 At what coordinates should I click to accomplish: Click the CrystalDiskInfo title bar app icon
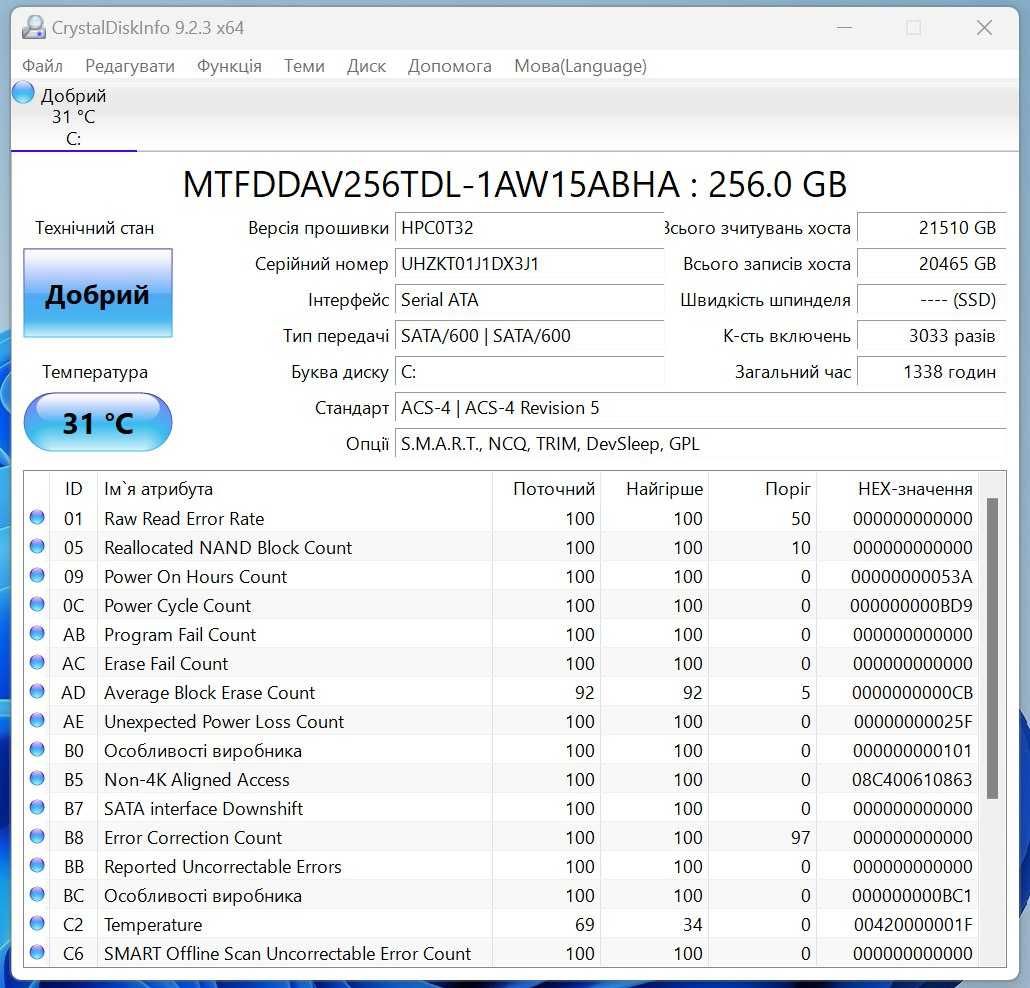(34, 28)
